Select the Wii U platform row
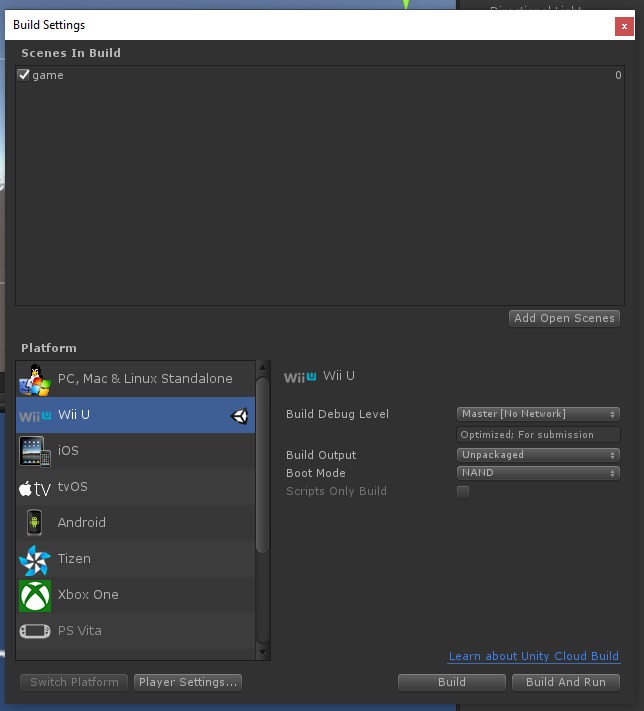 [135, 415]
